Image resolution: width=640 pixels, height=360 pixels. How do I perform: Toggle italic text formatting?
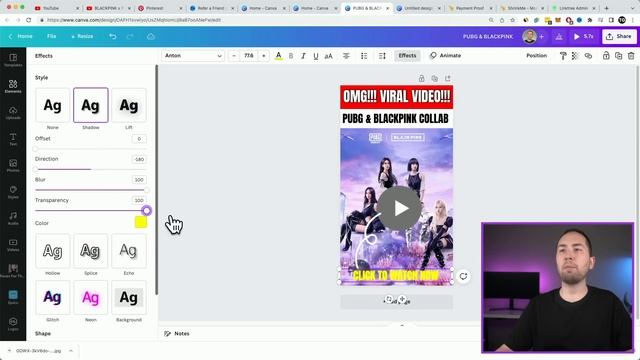point(303,56)
